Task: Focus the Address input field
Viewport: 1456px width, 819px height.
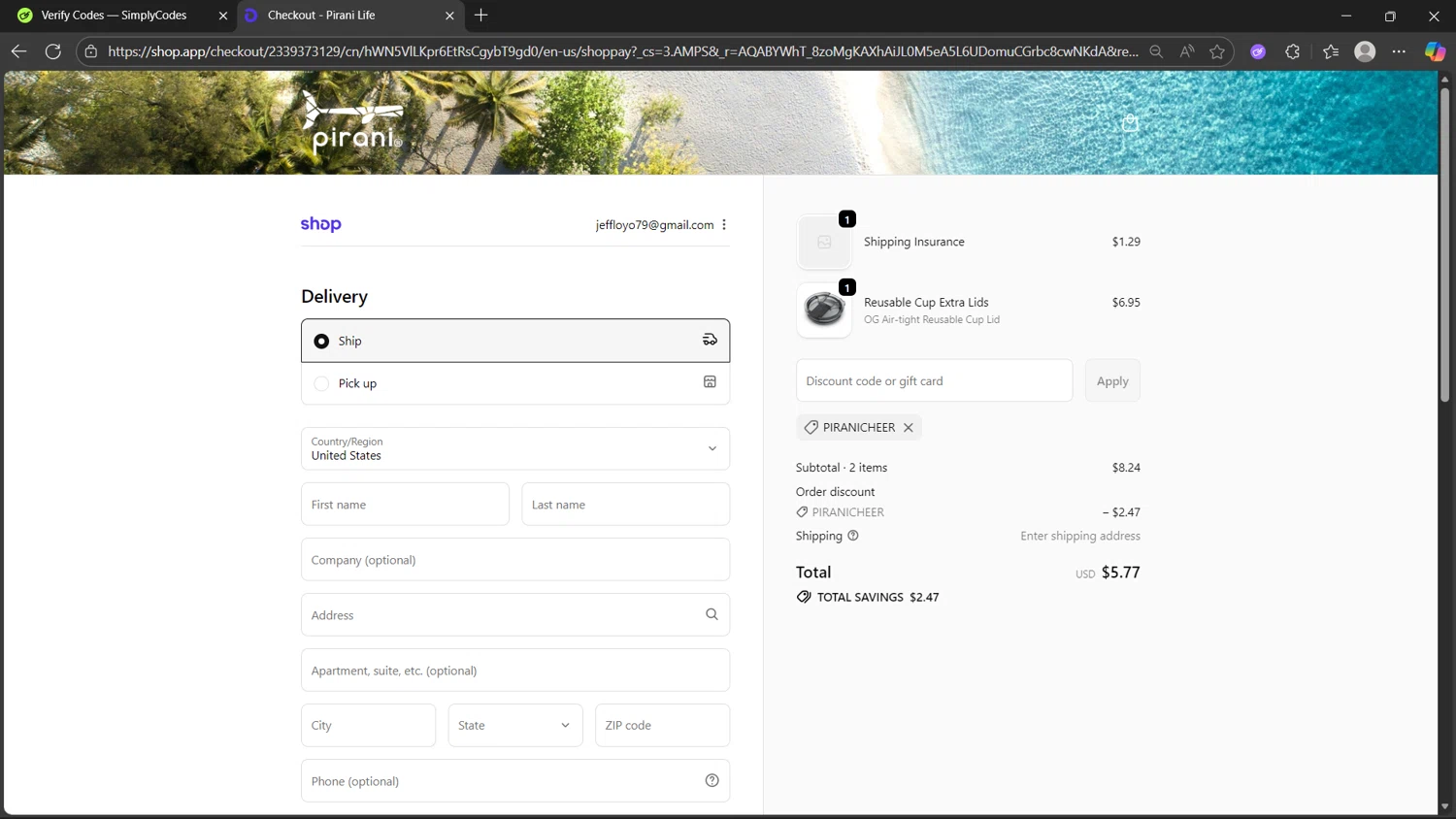Action: pos(515,614)
